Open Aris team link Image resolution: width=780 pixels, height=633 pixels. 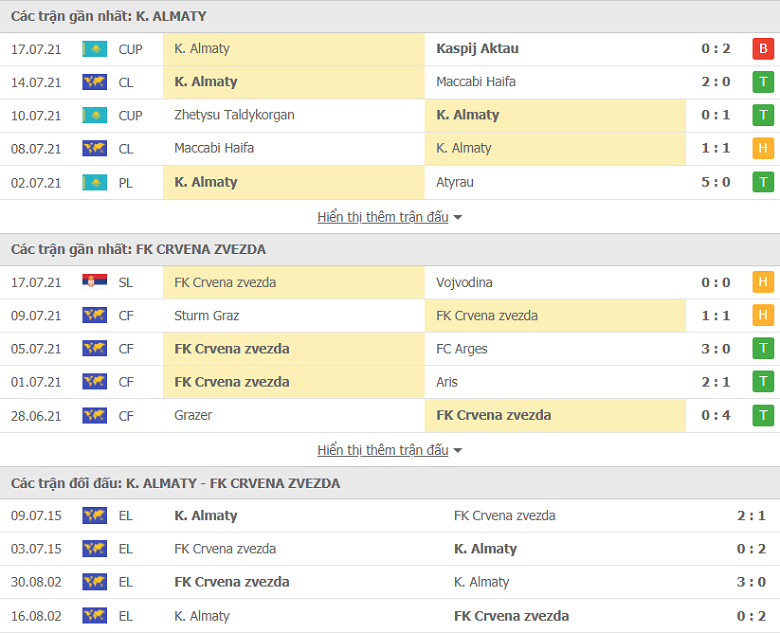coord(447,382)
